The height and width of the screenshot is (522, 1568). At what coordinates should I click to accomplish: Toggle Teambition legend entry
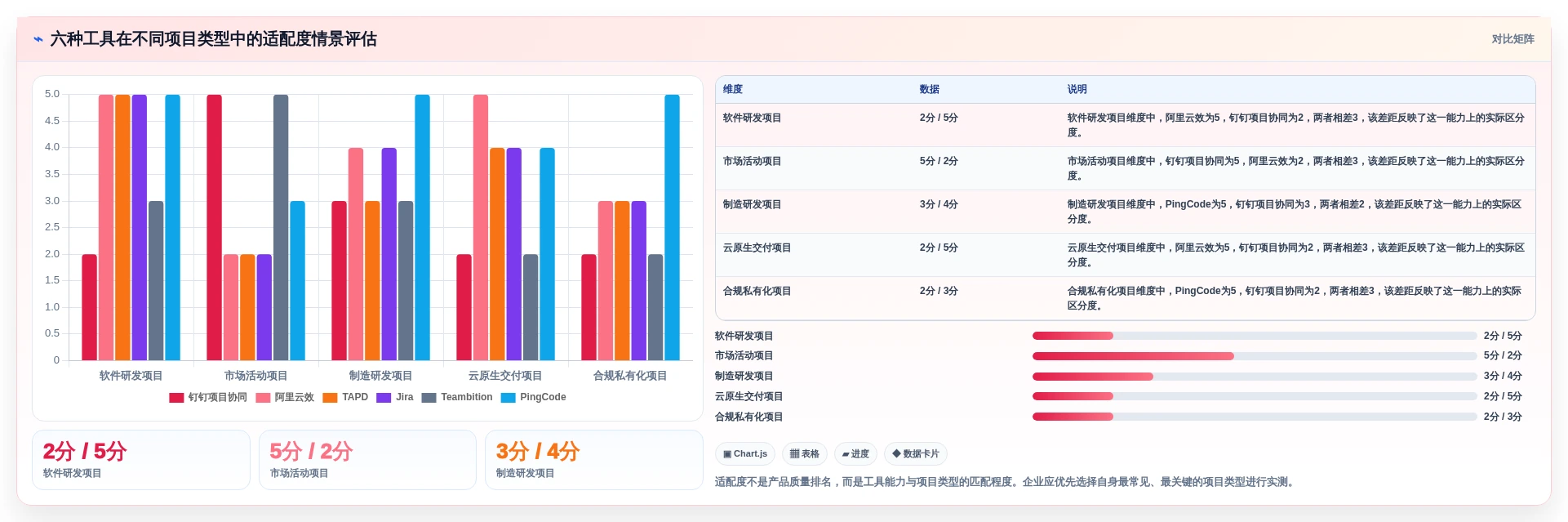point(457,398)
